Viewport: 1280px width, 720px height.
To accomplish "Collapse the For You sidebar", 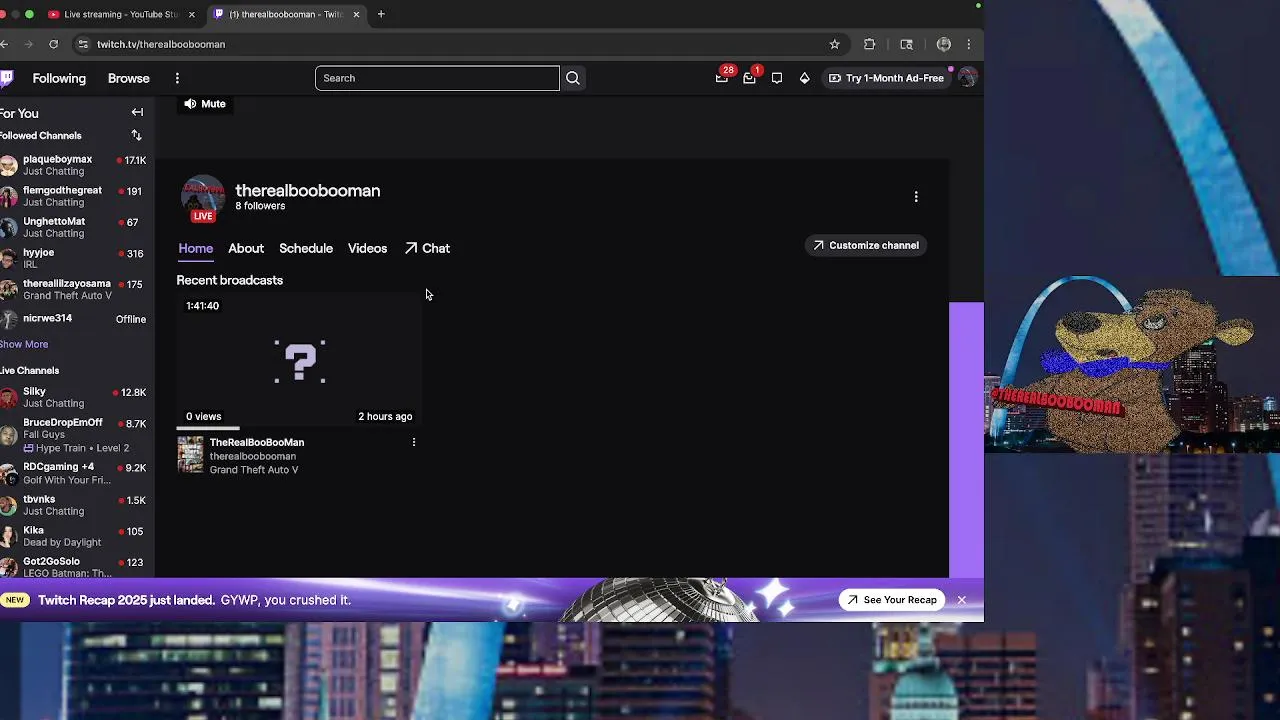I will (x=137, y=113).
